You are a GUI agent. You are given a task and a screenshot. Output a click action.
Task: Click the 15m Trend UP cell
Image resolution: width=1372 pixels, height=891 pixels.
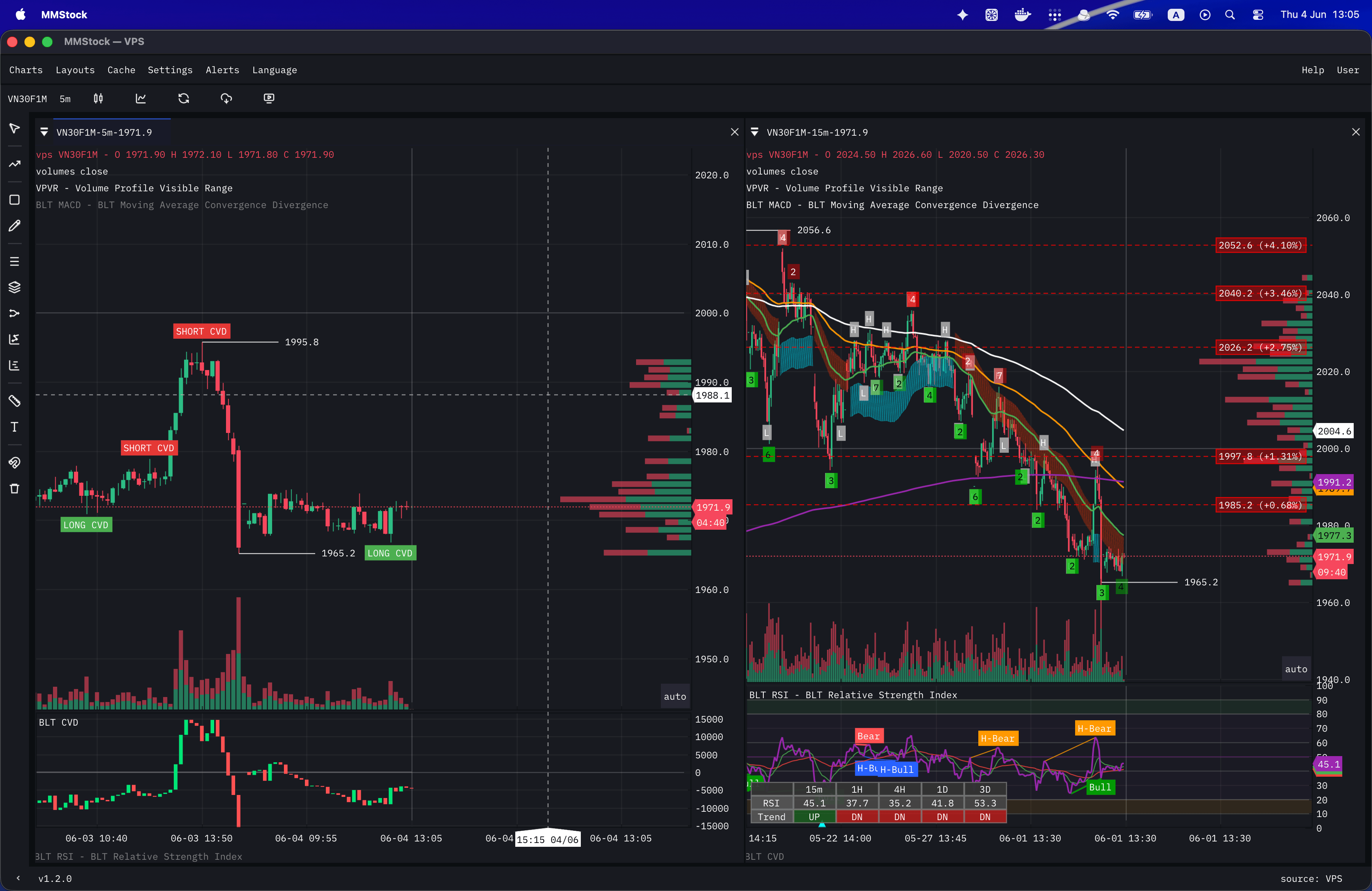pyautogui.click(x=814, y=817)
